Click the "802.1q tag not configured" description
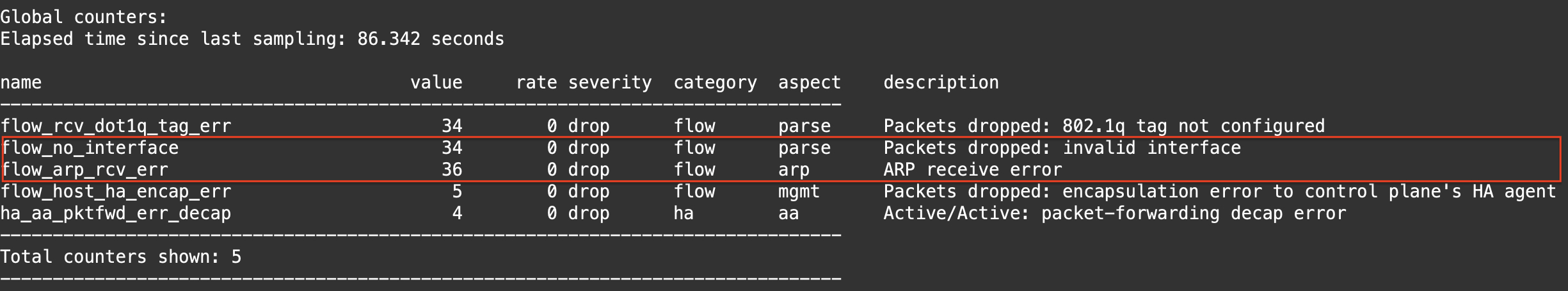Screen dimensions: 1568x291 click(x=1193, y=126)
